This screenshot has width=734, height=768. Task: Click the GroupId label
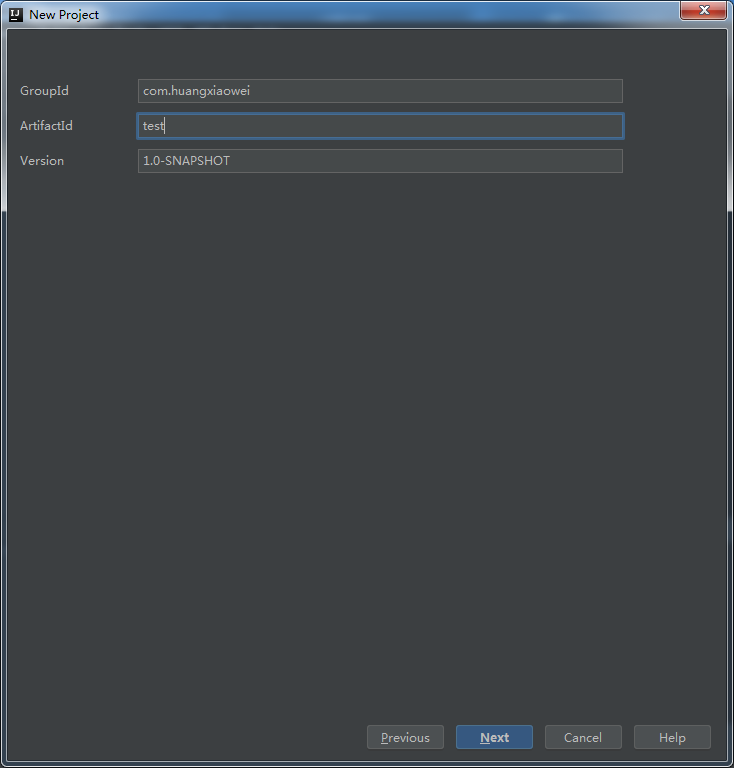coord(44,91)
